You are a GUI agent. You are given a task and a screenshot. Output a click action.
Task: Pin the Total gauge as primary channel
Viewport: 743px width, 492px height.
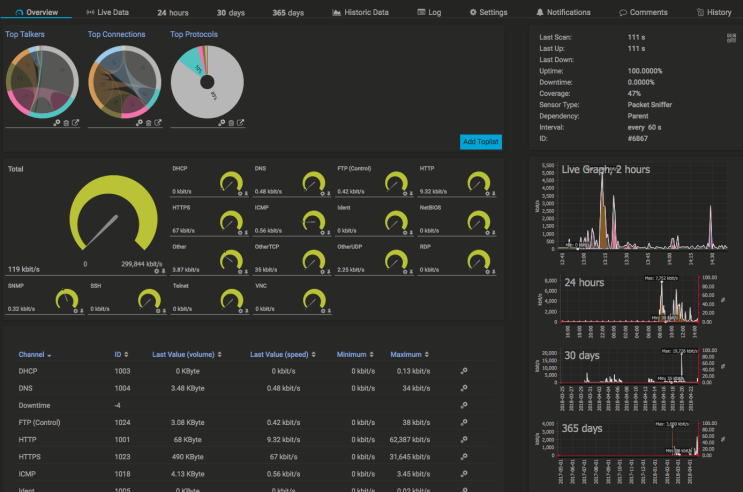163,271
